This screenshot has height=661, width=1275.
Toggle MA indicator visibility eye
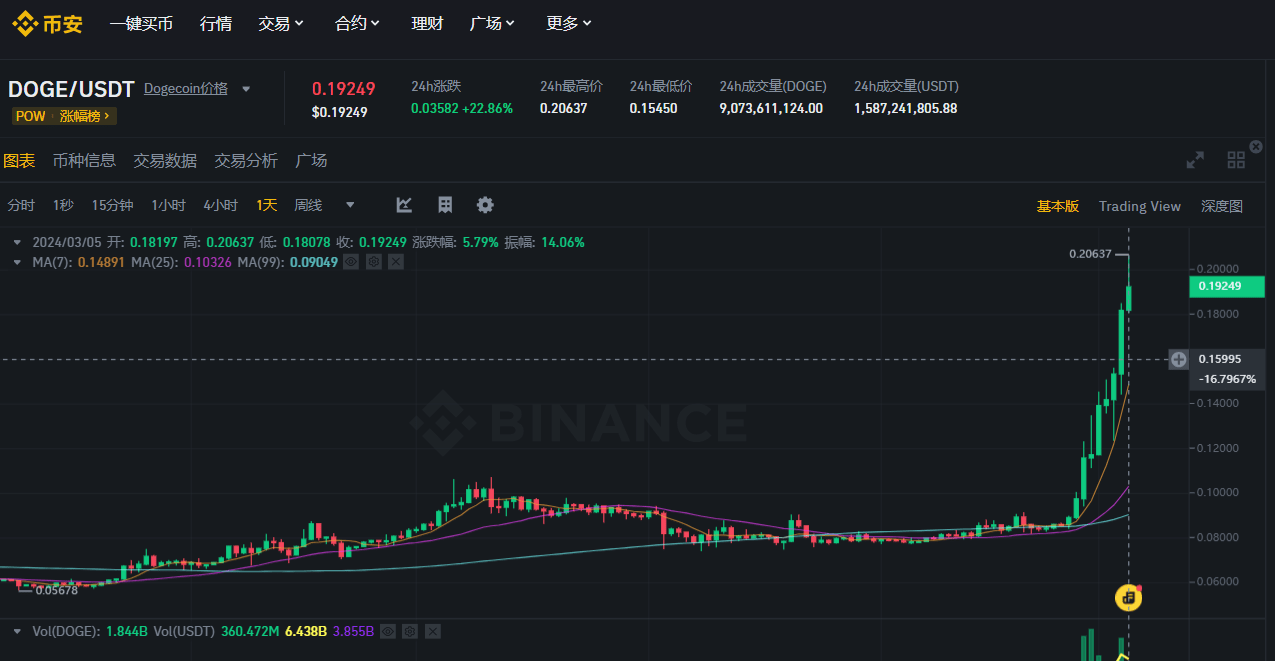351,262
